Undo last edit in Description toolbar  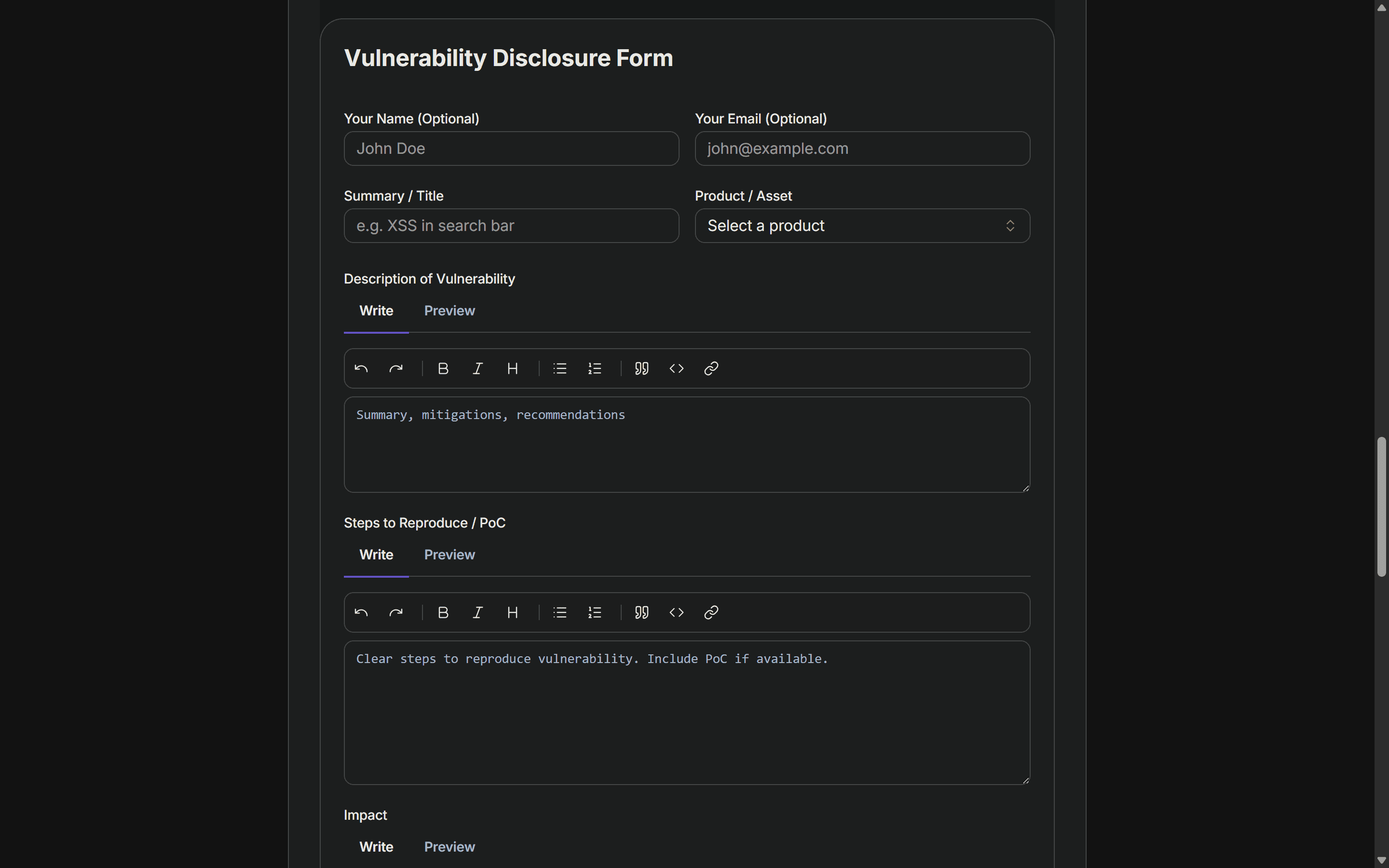tap(361, 368)
